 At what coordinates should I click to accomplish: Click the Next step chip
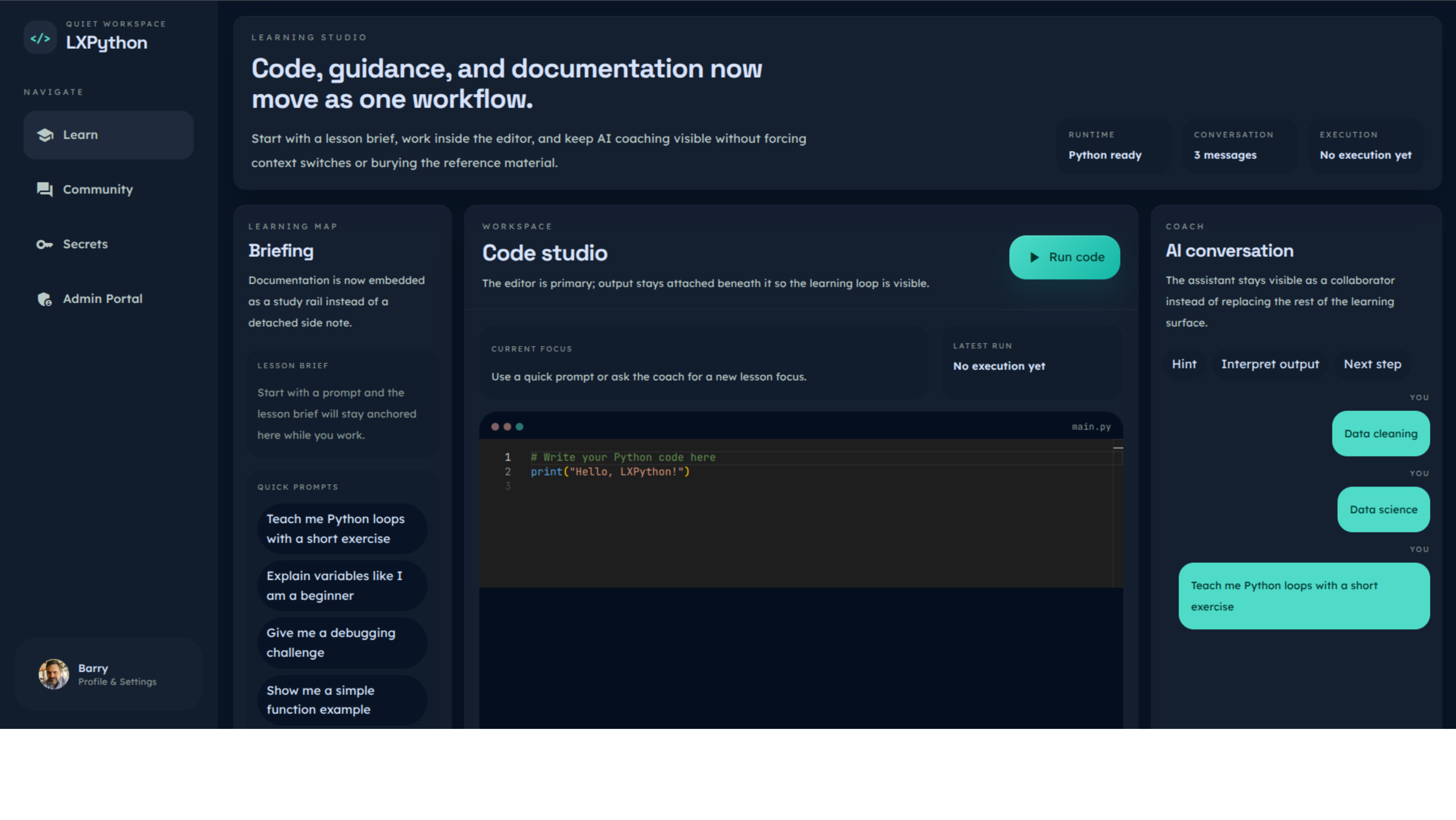tap(1372, 364)
